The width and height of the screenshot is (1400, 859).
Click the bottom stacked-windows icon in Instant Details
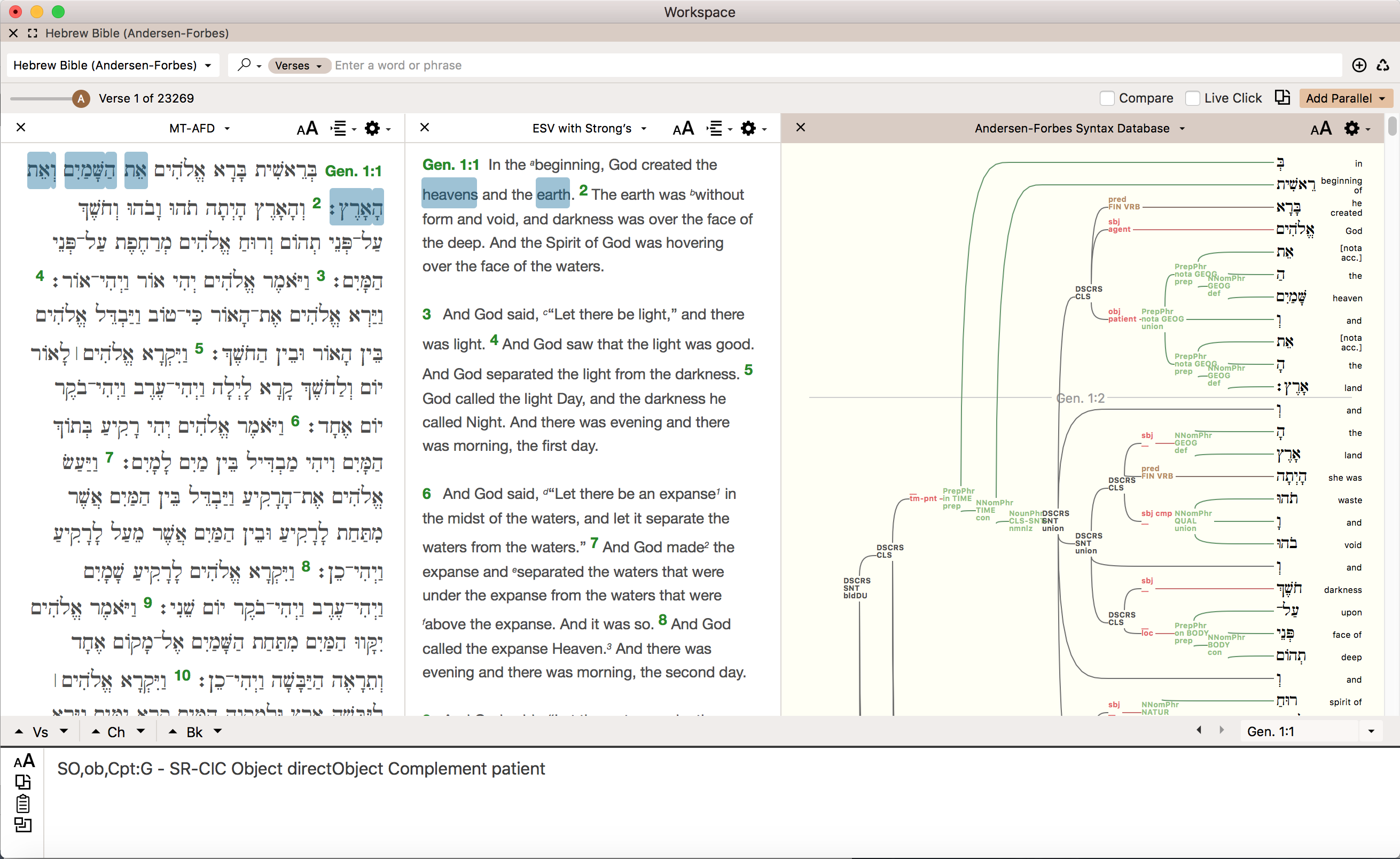point(23,825)
